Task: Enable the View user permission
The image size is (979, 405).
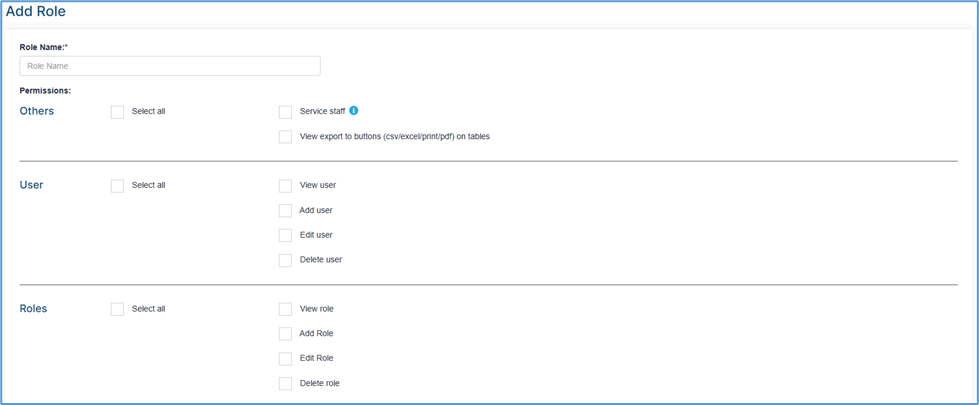Action: click(x=285, y=186)
